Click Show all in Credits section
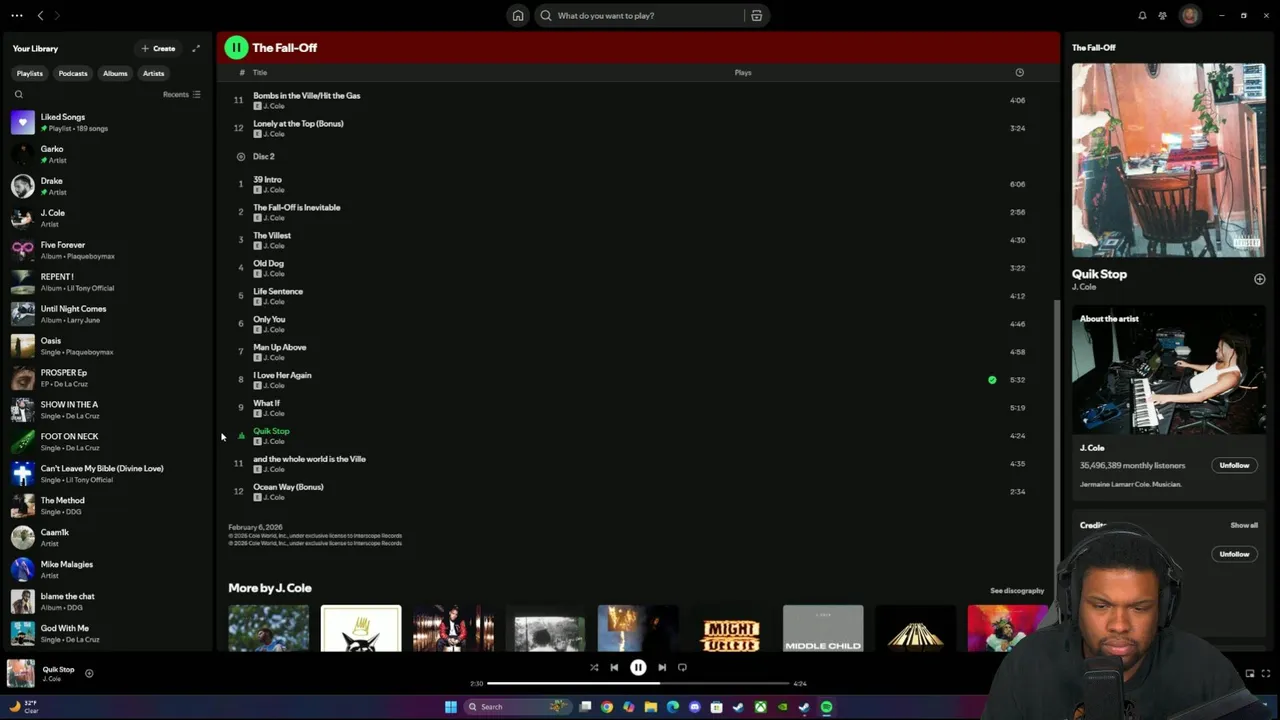The height and width of the screenshot is (720, 1280). click(x=1244, y=525)
